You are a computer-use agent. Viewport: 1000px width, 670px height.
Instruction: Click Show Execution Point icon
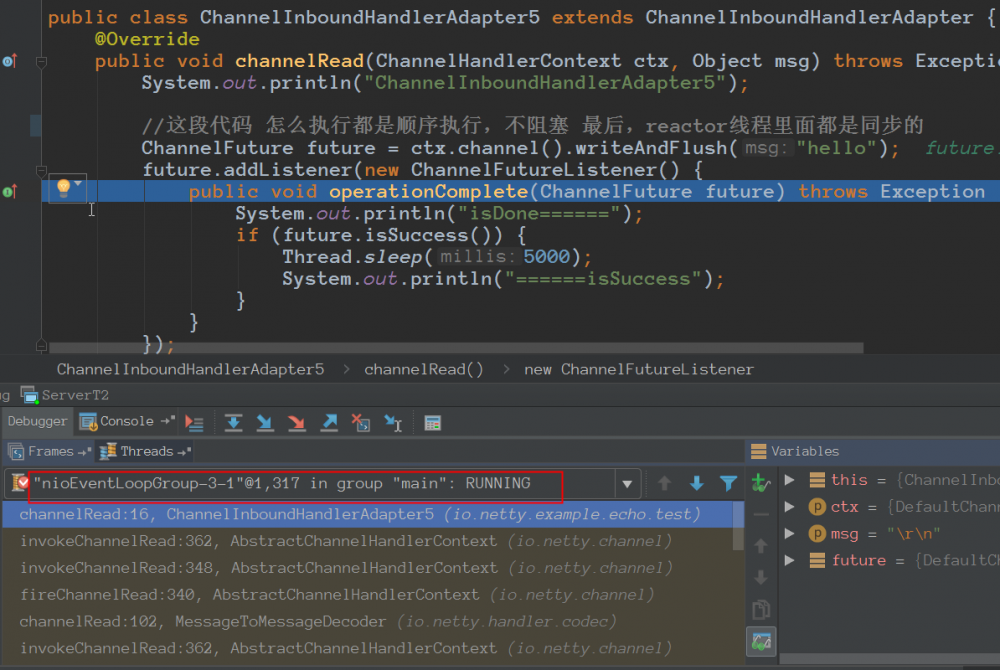194,423
